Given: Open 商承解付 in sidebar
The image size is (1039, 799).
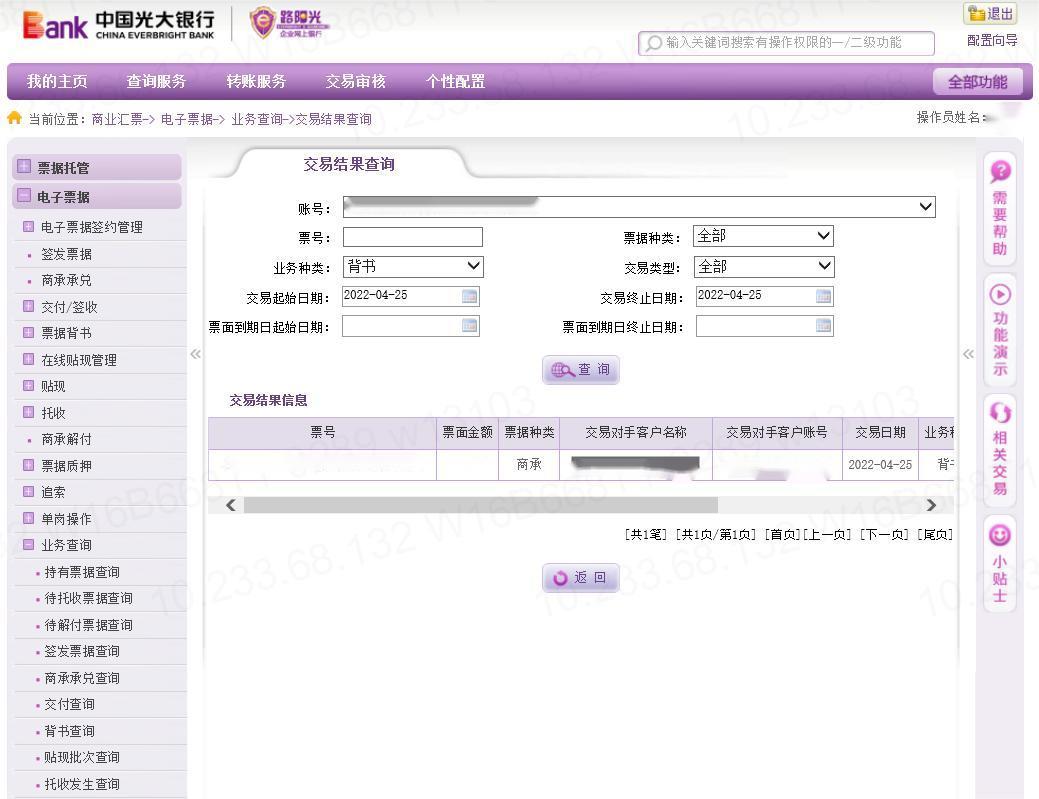Looking at the screenshot, I should [66, 439].
